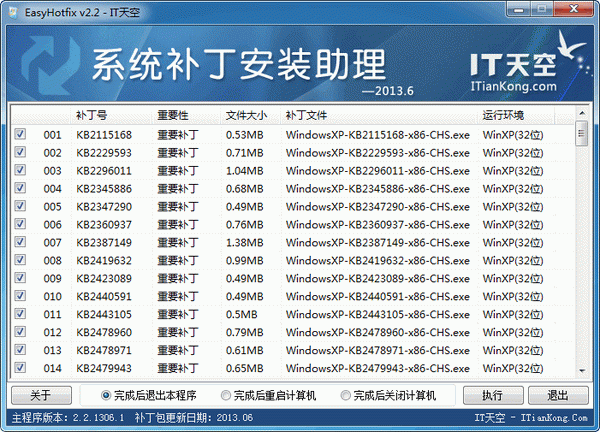Image resolution: width=600 pixels, height=432 pixels.
Task: Click the 1.38MB file size cell
Action: [245, 243]
